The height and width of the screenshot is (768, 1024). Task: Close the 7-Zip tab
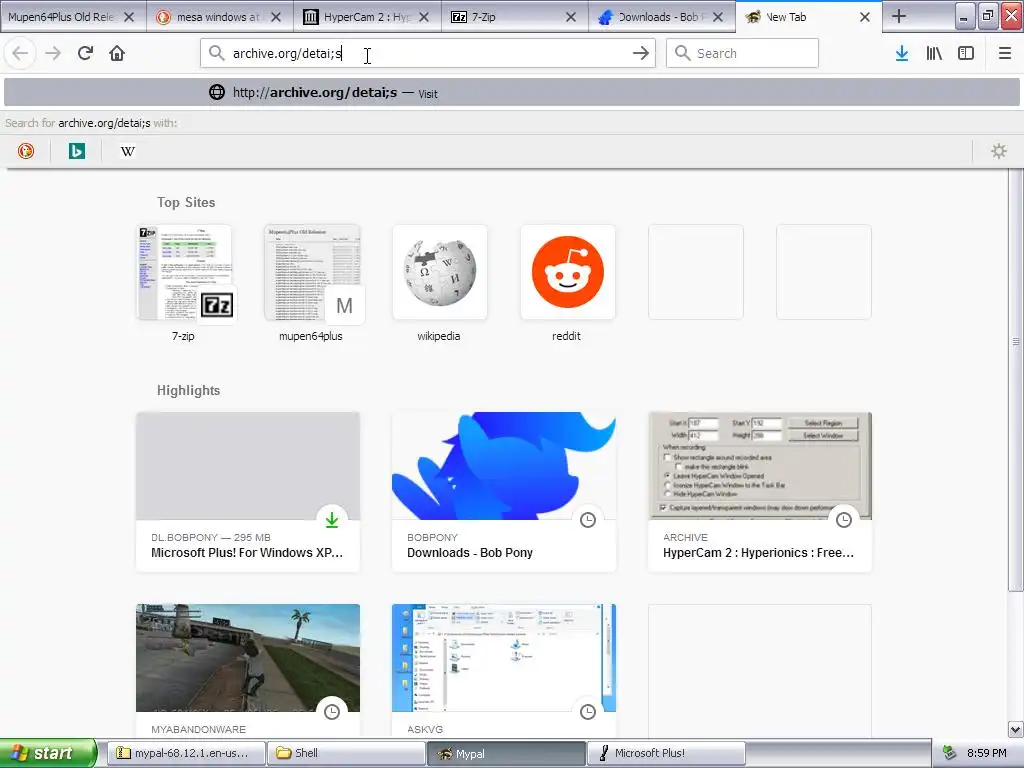pyautogui.click(x=571, y=17)
